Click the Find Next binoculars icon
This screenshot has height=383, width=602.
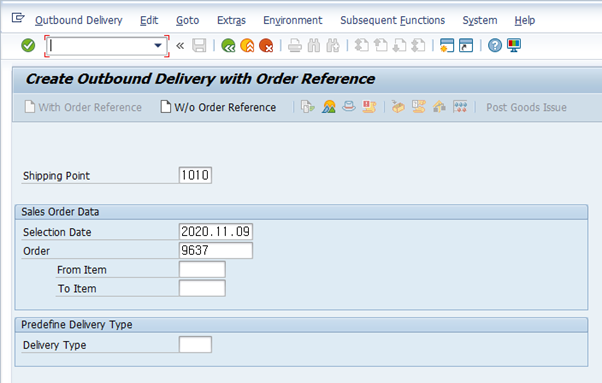(333, 46)
